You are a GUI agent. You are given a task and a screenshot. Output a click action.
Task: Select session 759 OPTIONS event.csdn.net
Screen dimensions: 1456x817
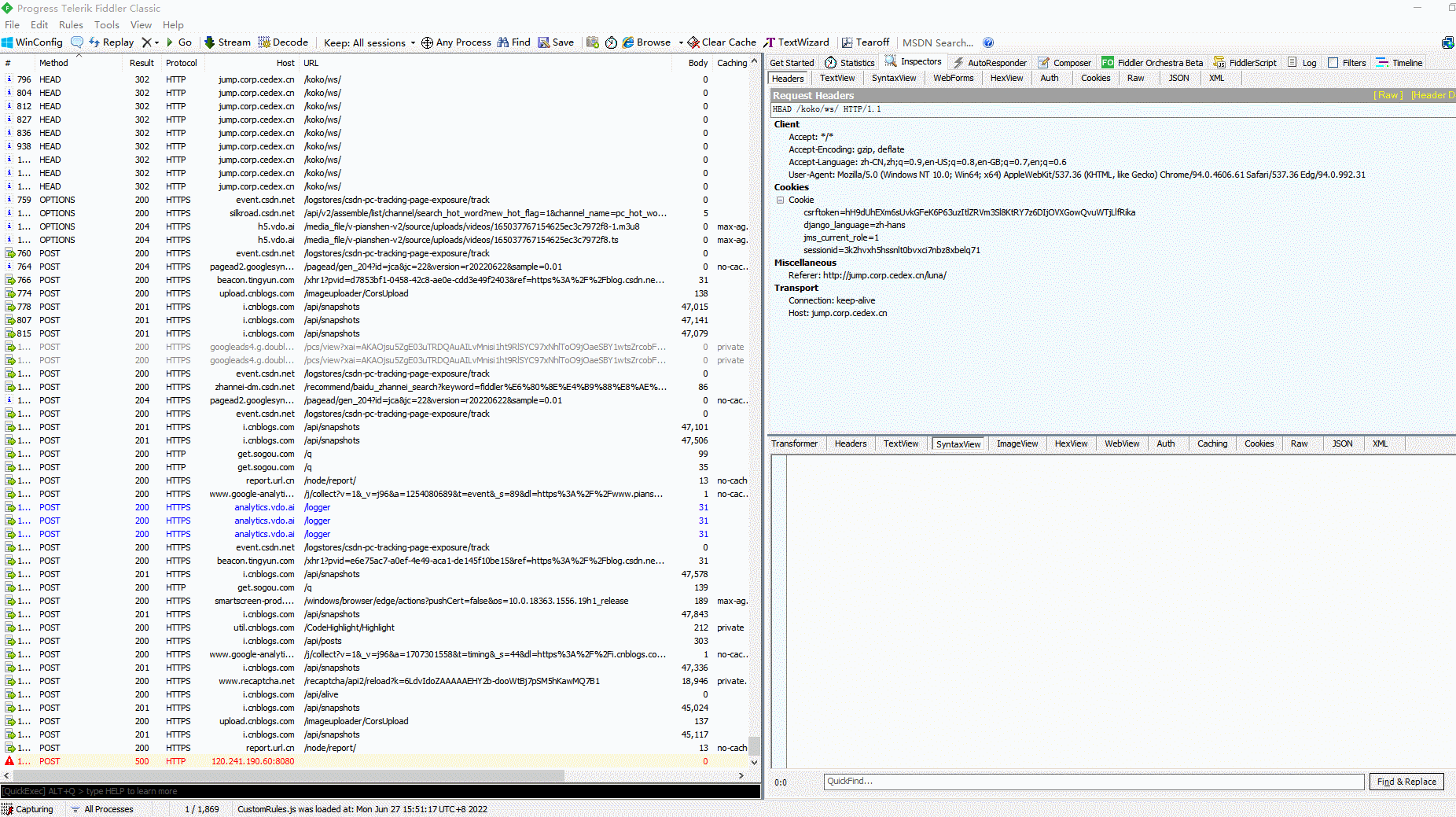pyautogui.click(x=376, y=200)
